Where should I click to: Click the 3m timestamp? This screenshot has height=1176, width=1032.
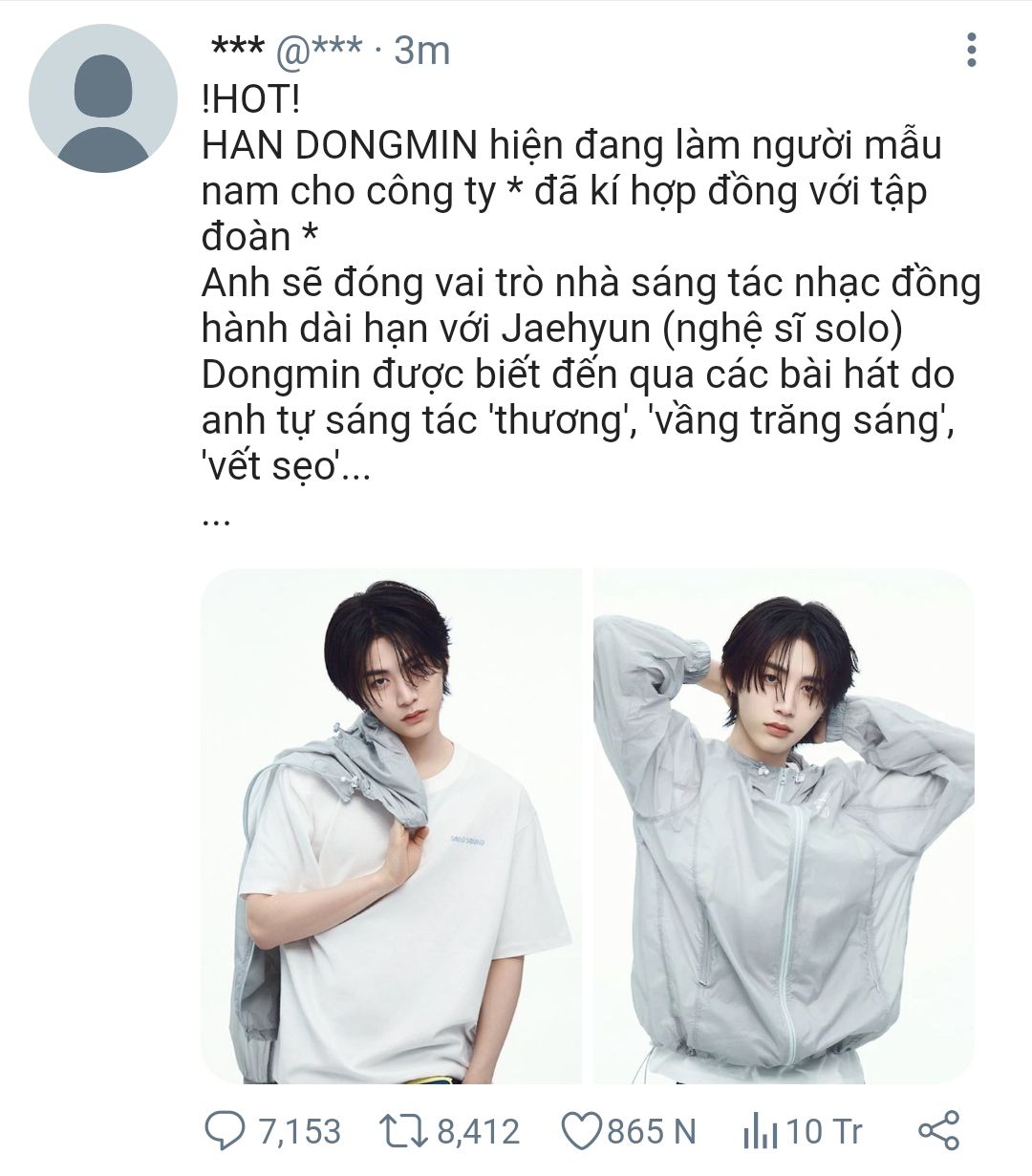click(x=421, y=50)
